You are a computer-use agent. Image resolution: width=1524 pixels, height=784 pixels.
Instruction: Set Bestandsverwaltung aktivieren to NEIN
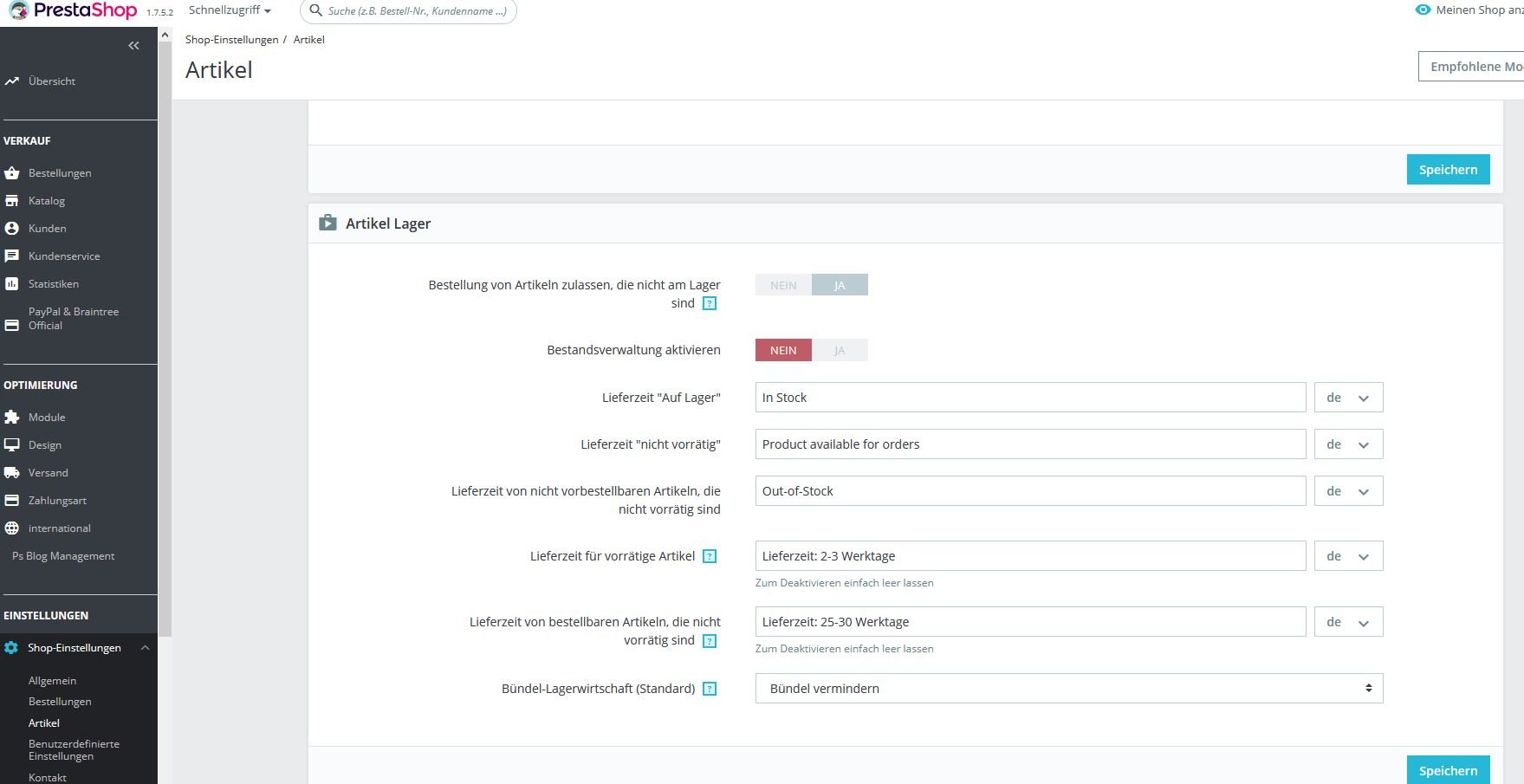point(783,350)
